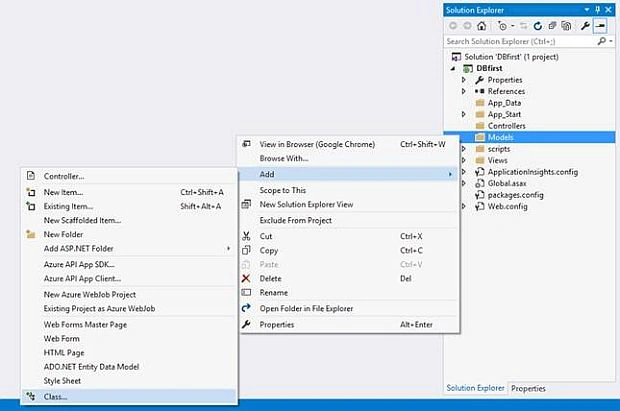Select the App_Data folder
This screenshot has height=411, width=620.
click(504, 103)
